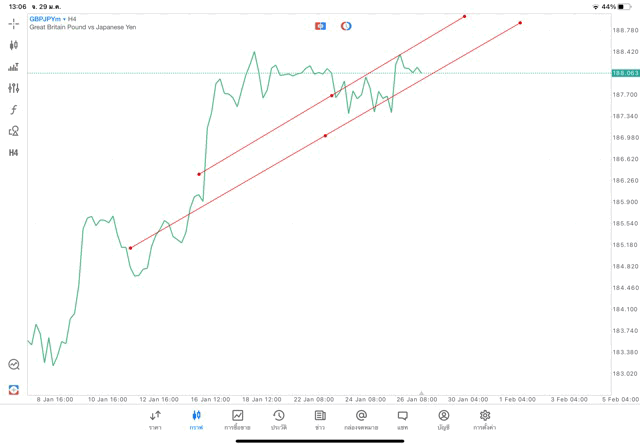This screenshot has width=640, height=447.
Task: Open the indicators function icon
Action: [14, 110]
